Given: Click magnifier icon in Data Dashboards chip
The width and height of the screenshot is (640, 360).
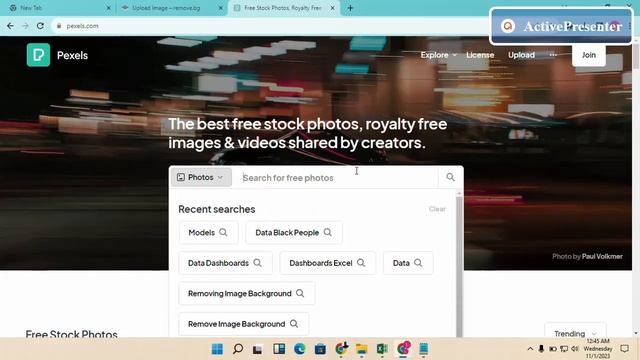Looking at the screenshot, I should pos(258,263).
